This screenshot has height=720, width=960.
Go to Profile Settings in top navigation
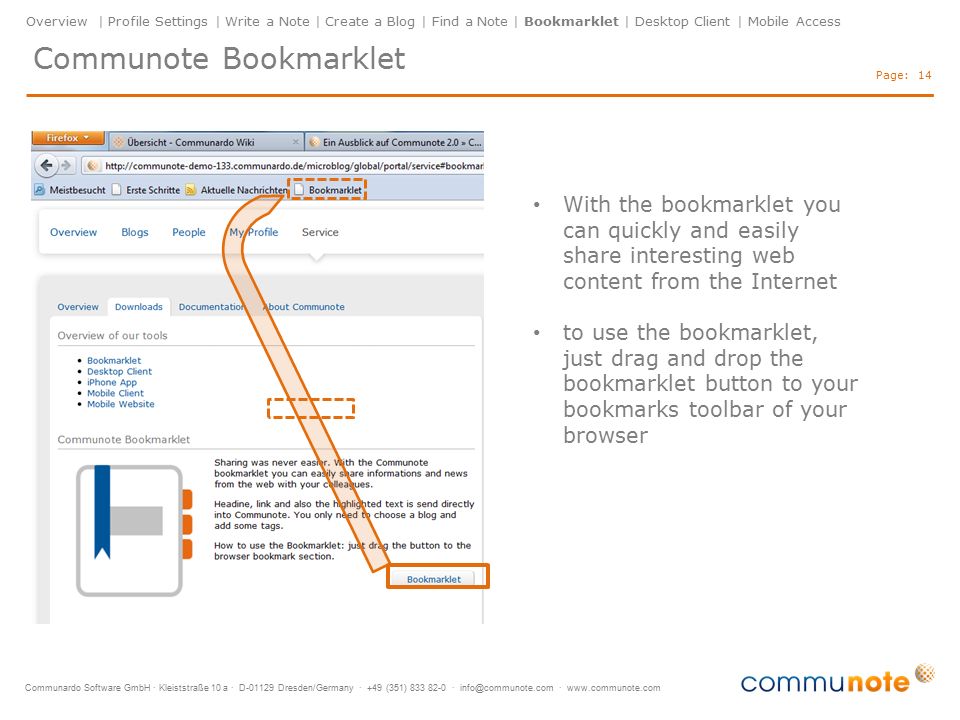click(x=157, y=21)
